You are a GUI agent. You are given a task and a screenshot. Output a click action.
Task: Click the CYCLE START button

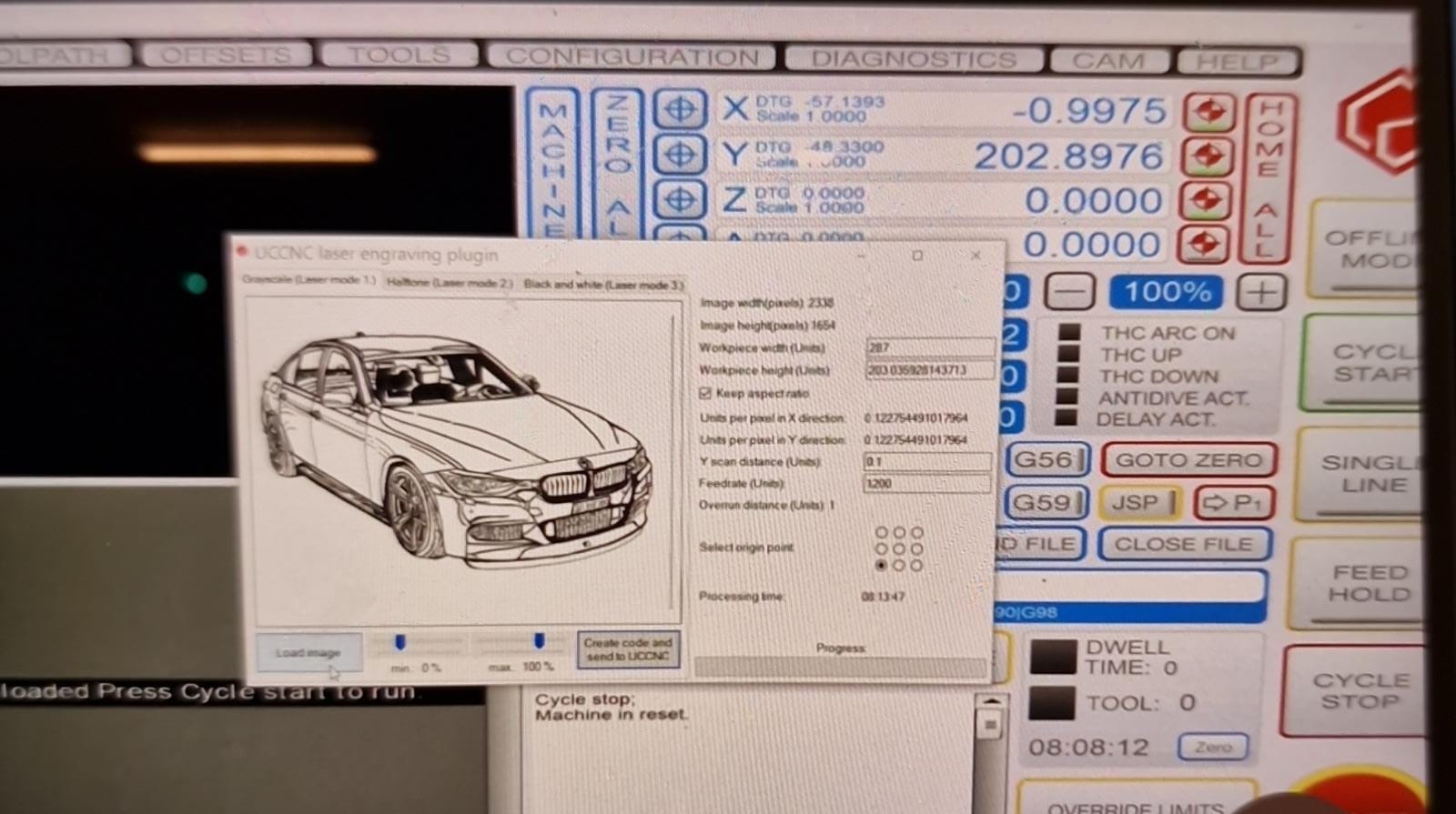(1365, 362)
